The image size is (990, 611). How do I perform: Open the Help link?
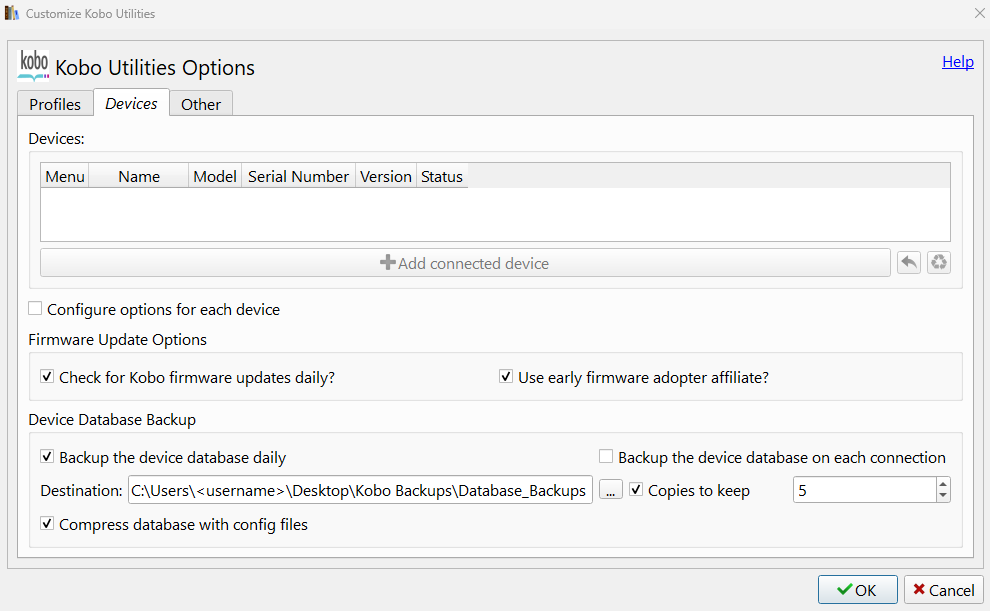tap(957, 62)
